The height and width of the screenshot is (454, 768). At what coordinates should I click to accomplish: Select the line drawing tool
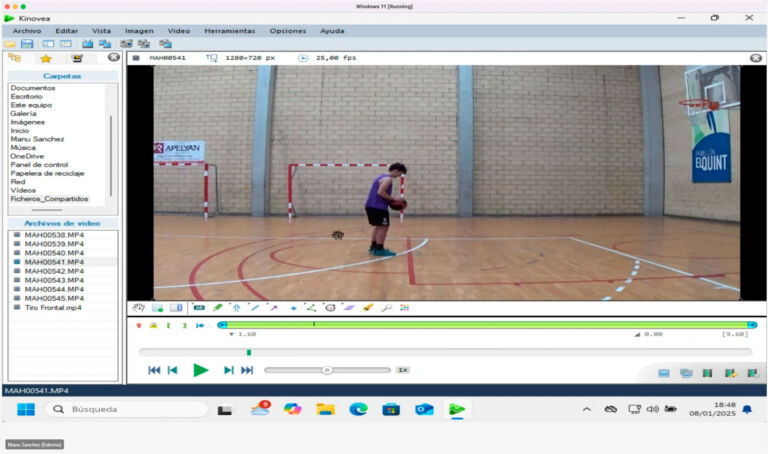coord(255,308)
